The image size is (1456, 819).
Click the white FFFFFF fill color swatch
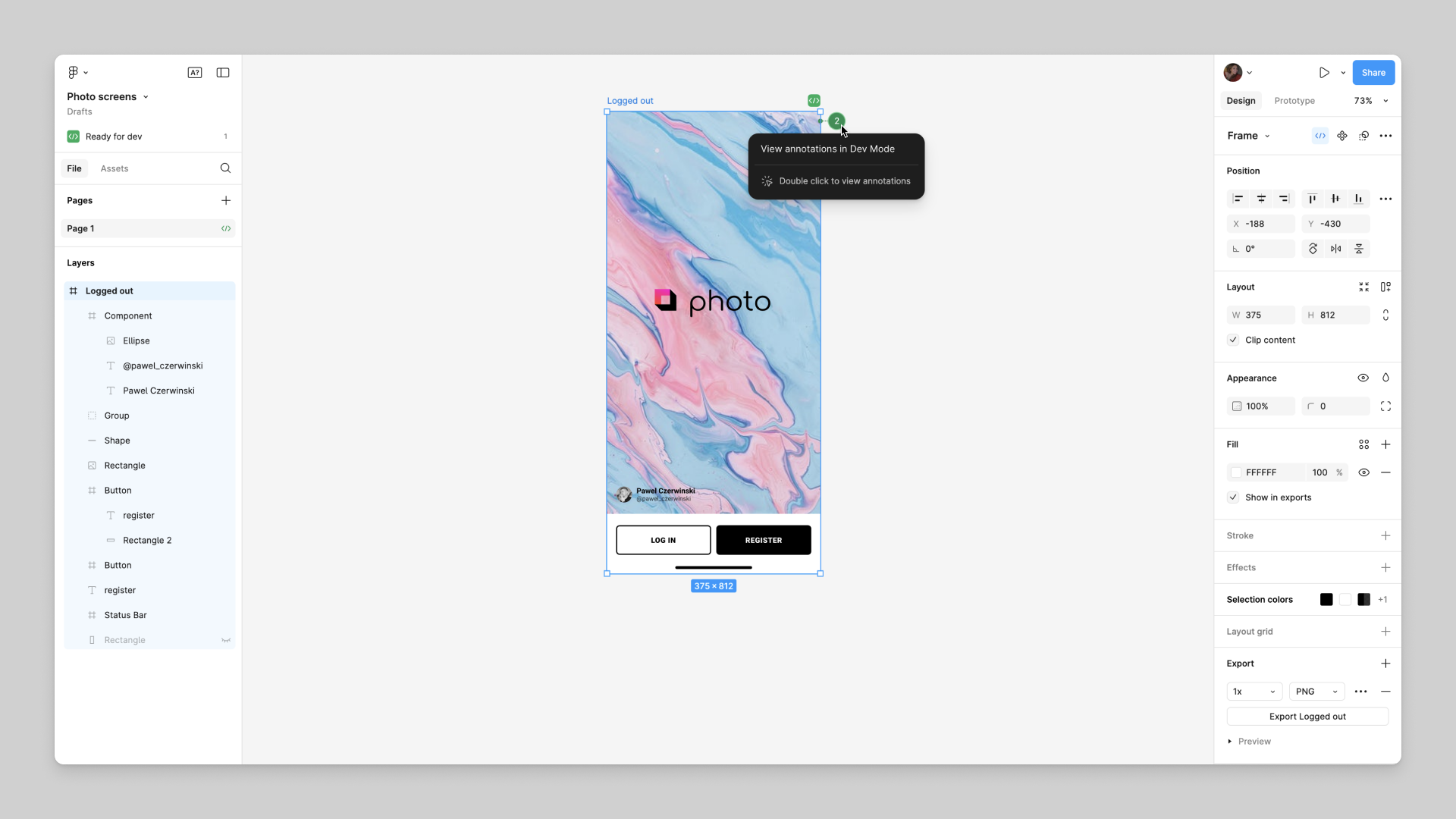tap(1236, 472)
